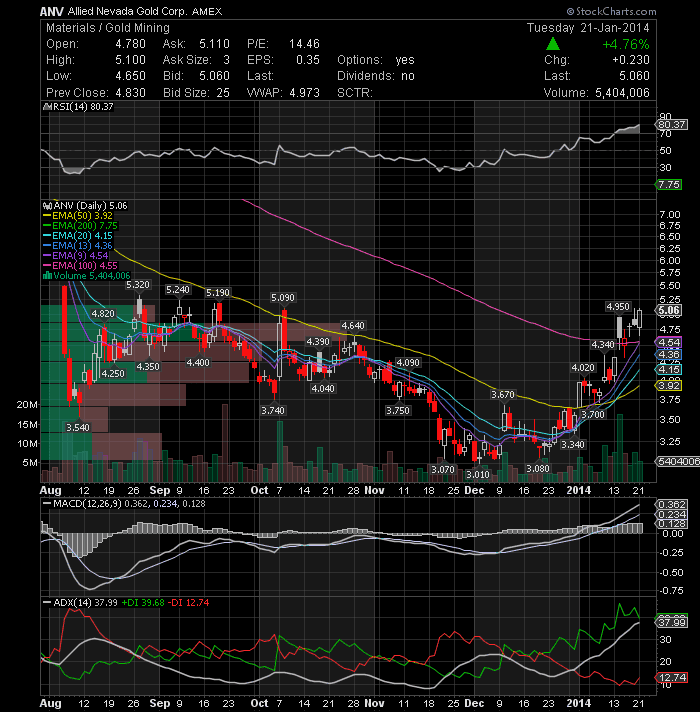Click the red 12.74 ADX axis tag
The height and width of the screenshot is (712, 700).
672,677
